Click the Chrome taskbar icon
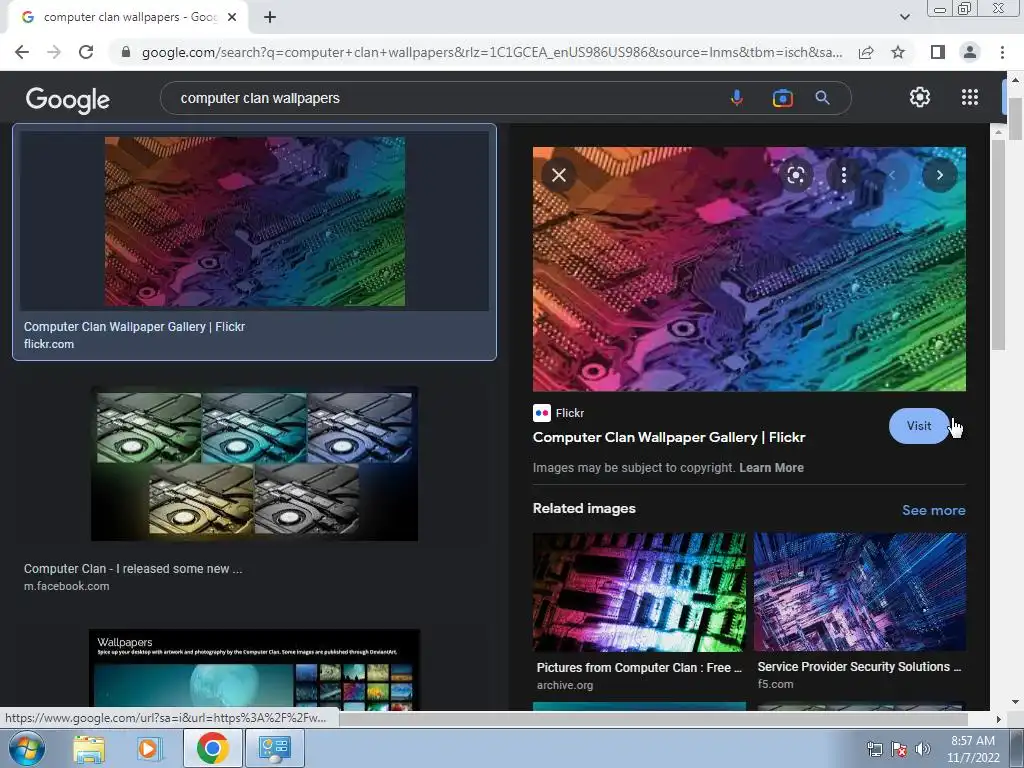The width and height of the screenshot is (1024, 768). pyautogui.click(x=212, y=748)
